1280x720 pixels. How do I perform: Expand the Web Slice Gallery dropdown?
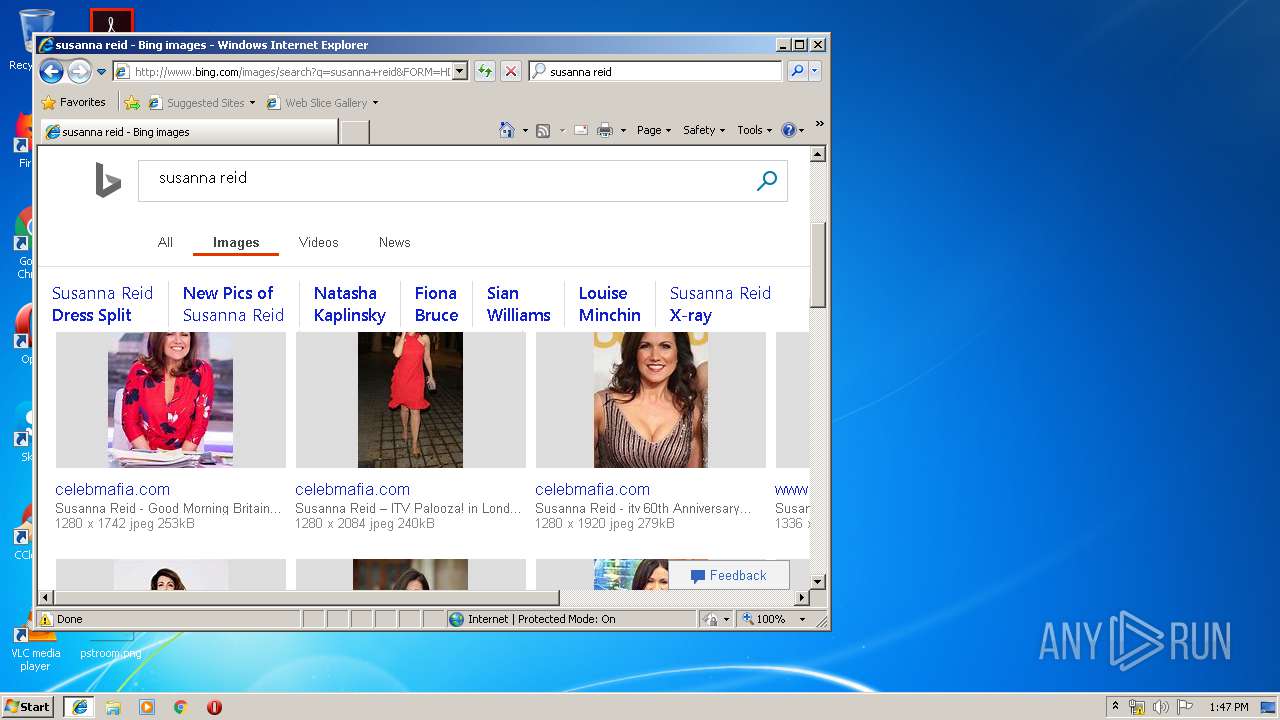pos(375,103)
